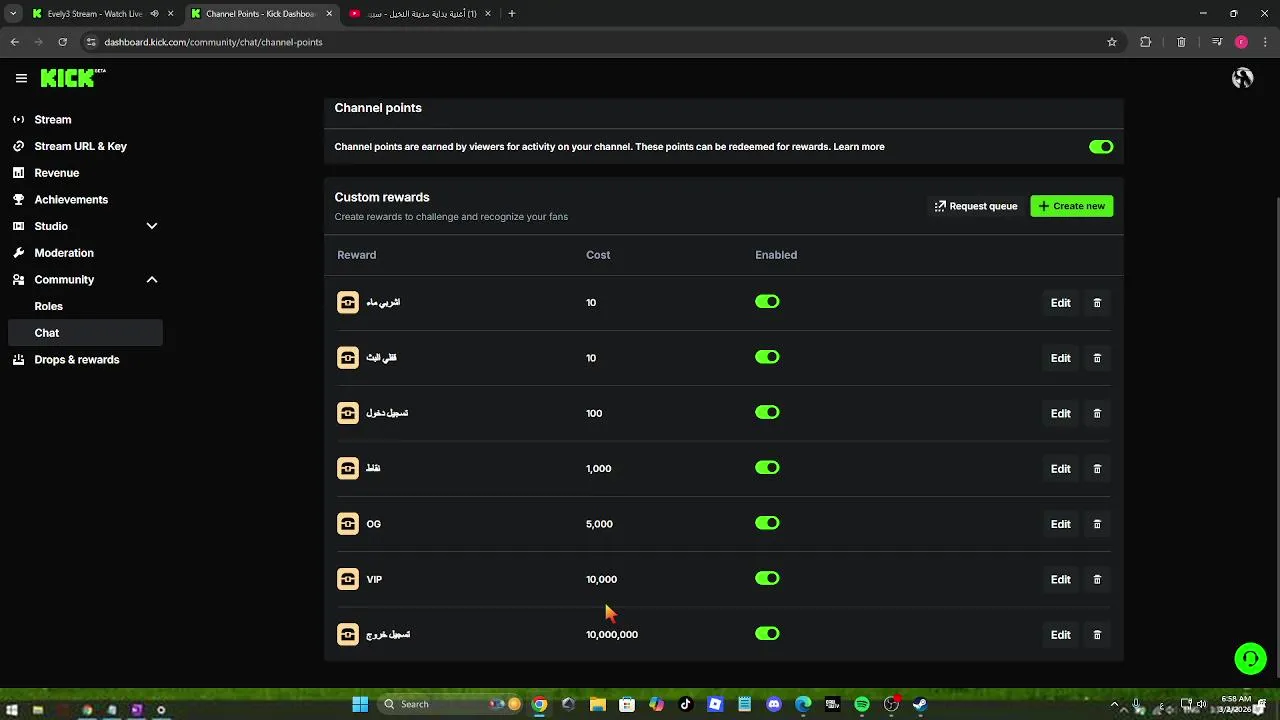Edit the VIP reward
Image resolution: width=1280 pixels, height=720 pixels.
1061,579
